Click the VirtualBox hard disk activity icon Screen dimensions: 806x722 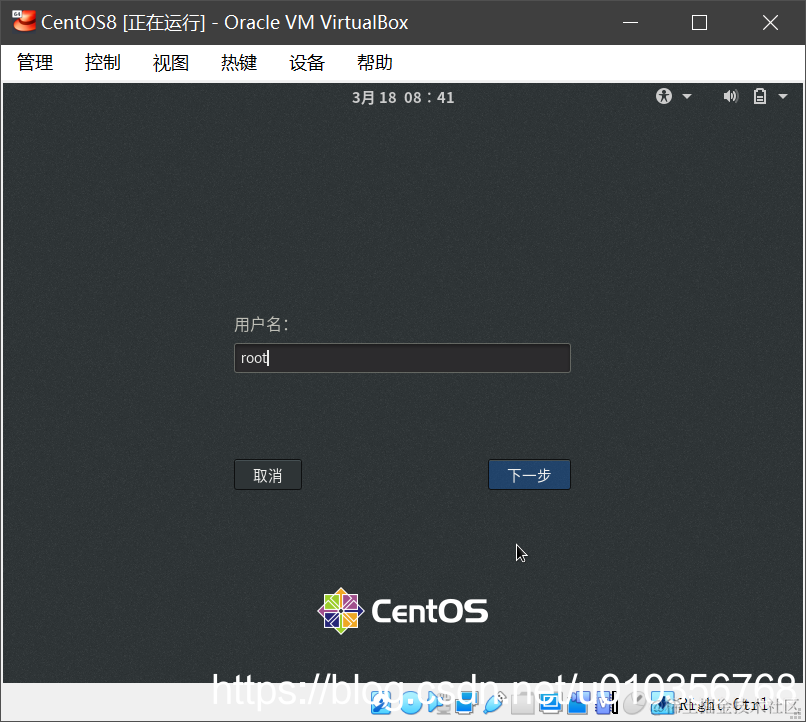click(381, 703)
